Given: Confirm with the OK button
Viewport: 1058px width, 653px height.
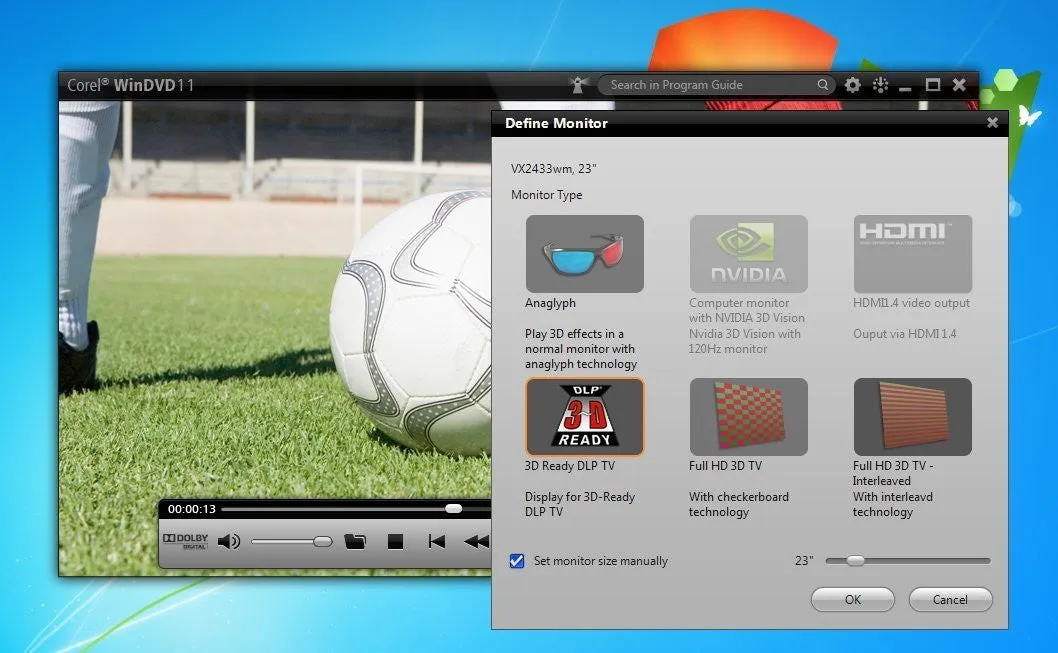Looking at the screenshot, I should point(853,599).
